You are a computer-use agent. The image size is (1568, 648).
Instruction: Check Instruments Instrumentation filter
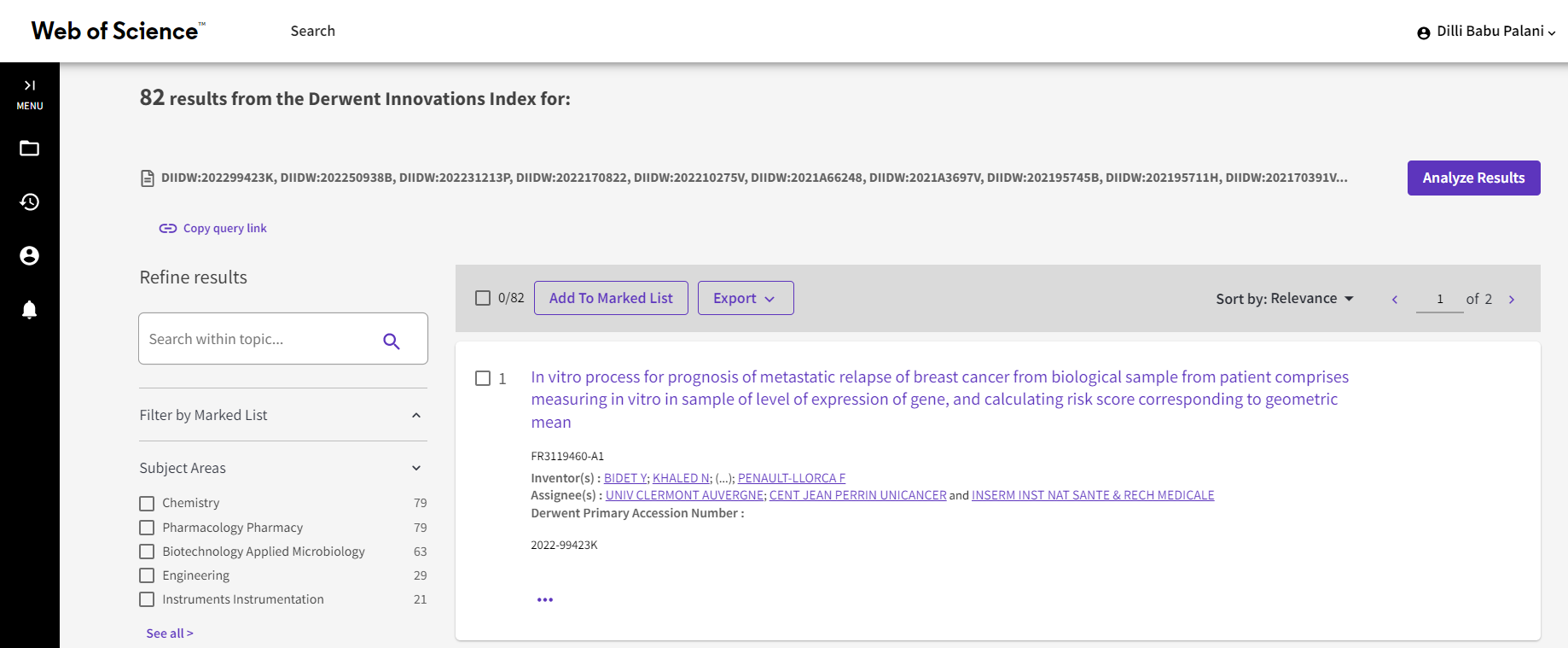point(147,599)
